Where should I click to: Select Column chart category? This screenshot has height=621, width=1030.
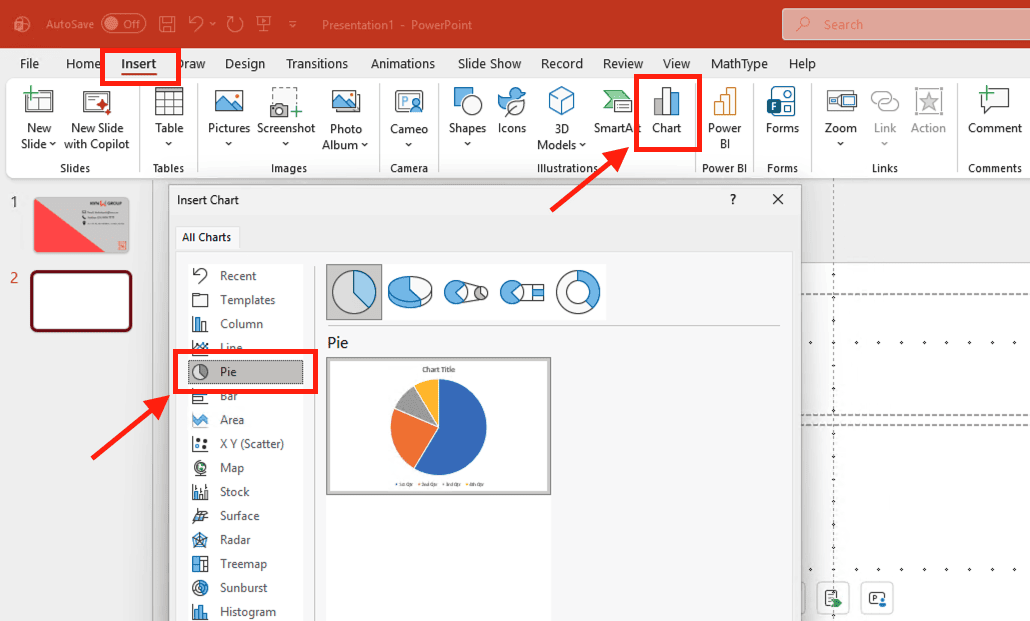246,324
